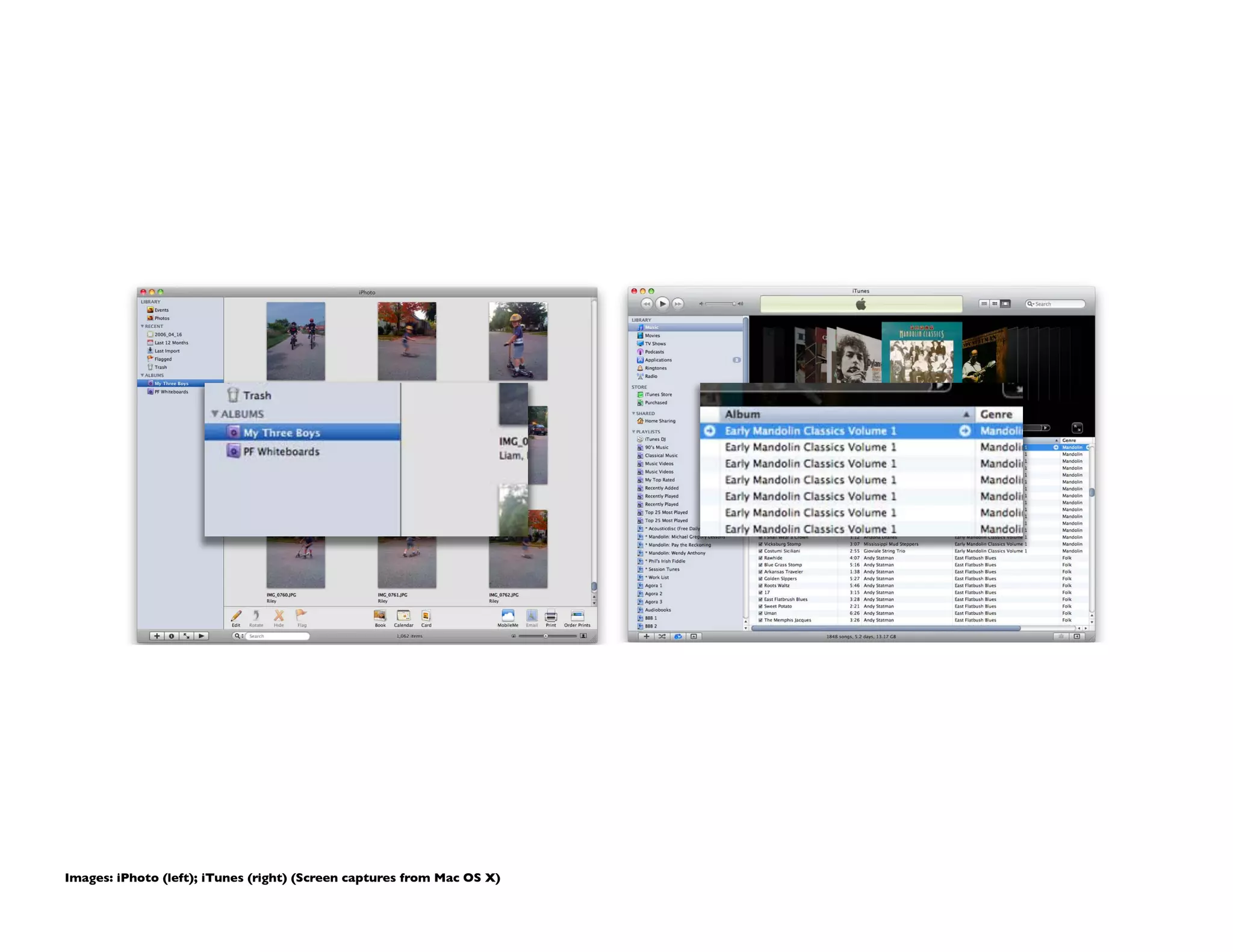Click the iPhoto search field

276,635
